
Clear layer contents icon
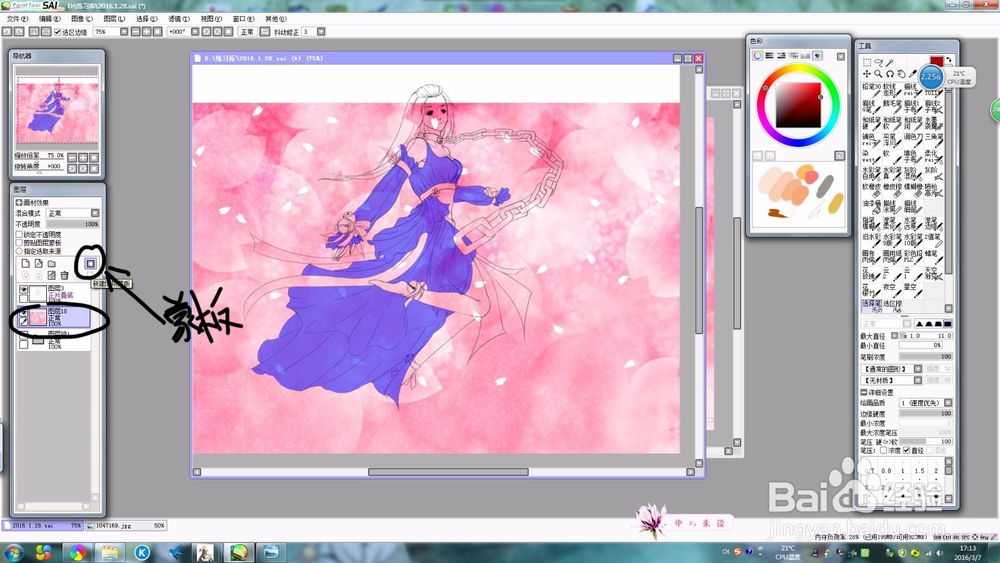(52, 275)
